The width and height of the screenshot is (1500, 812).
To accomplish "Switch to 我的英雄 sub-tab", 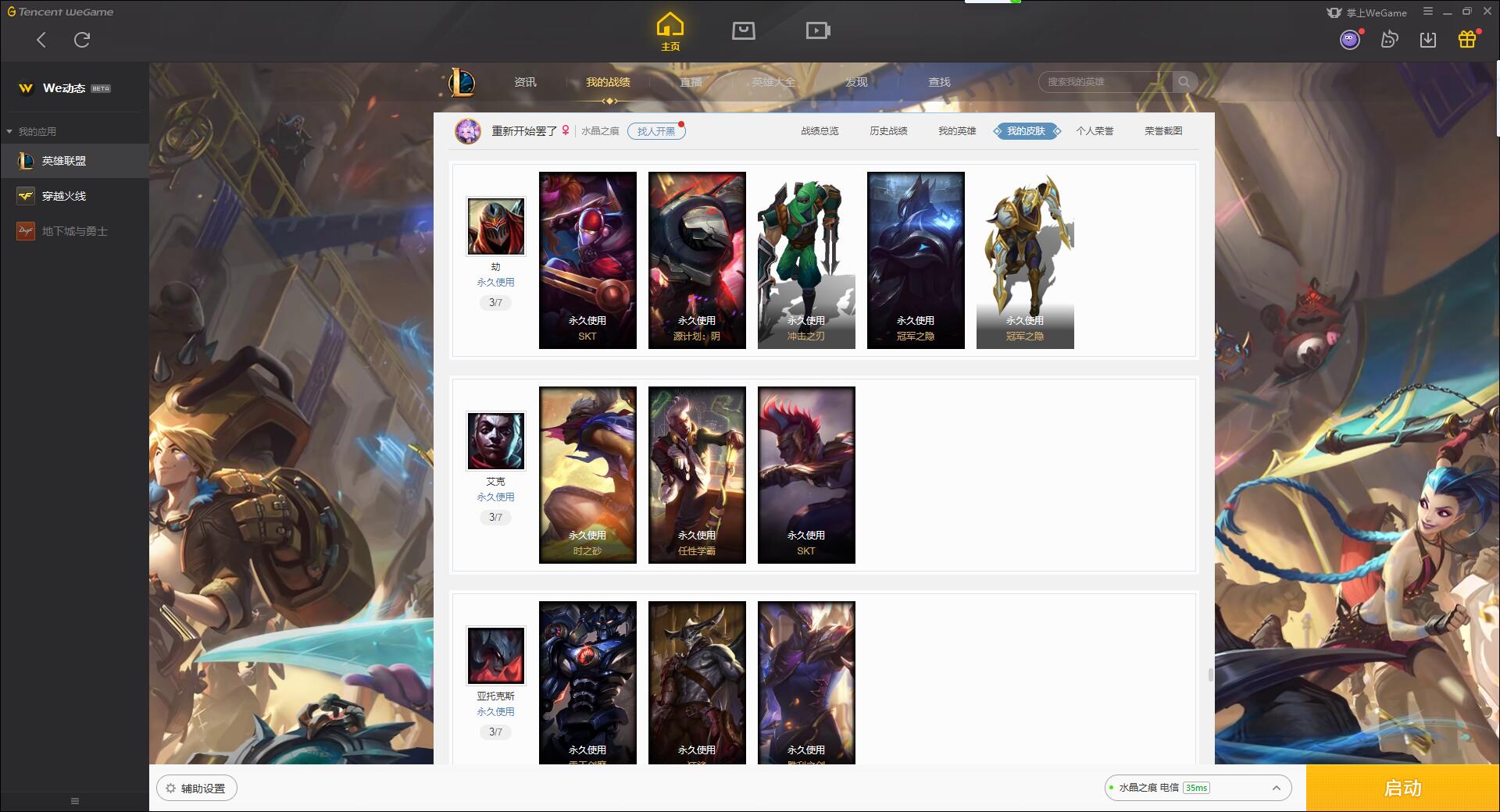I will [x=957, y=131].
